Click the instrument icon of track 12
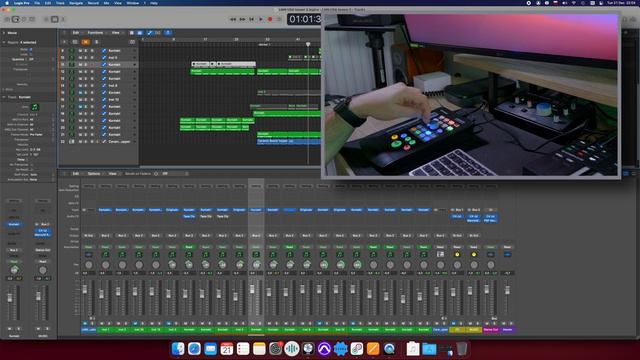640x360 pixels. click(x=72, y=71)
